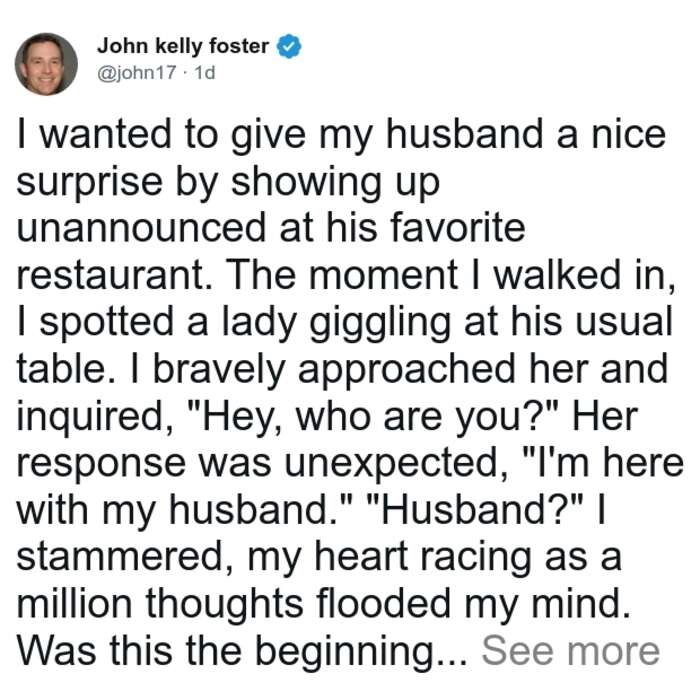Select the line 'unannounced at his favorite'

coord(271,228)
